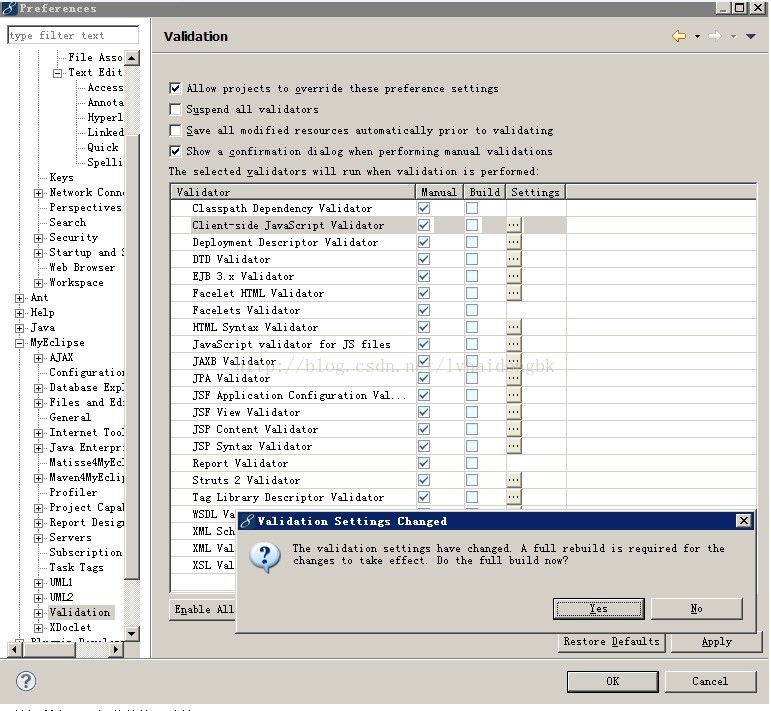Open settings for JSP Content Validator
The image size is (771, 711).
pos(513,429)
